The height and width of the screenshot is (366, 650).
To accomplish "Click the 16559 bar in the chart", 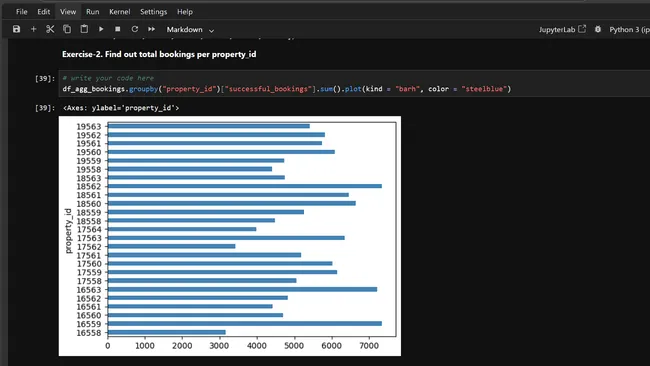I will (245, 324).
